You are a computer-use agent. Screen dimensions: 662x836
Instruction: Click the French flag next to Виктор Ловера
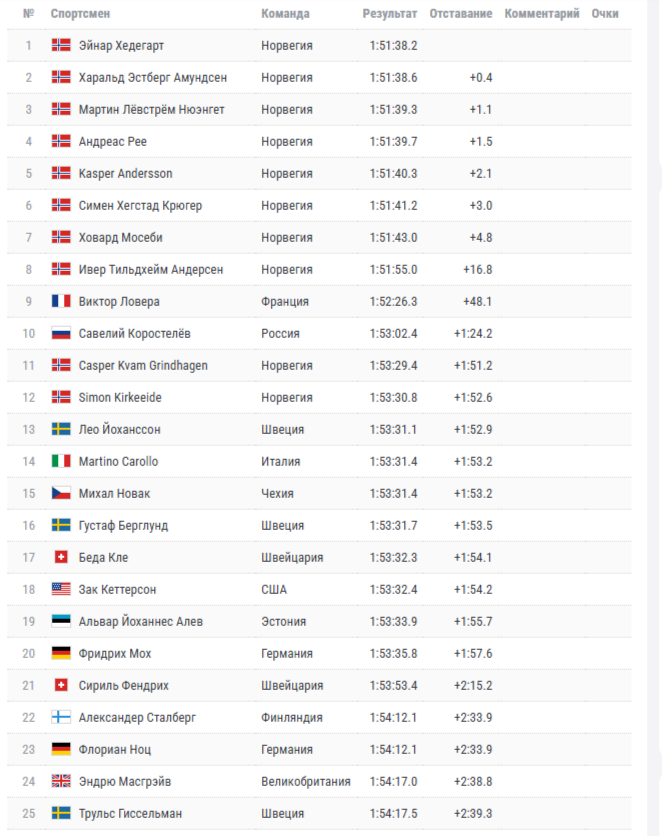coord(61,302)
